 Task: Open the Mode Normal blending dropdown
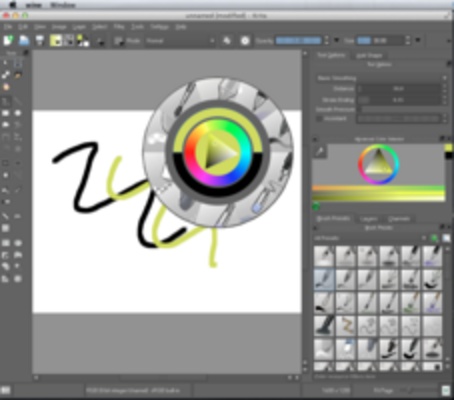[180, 41]
